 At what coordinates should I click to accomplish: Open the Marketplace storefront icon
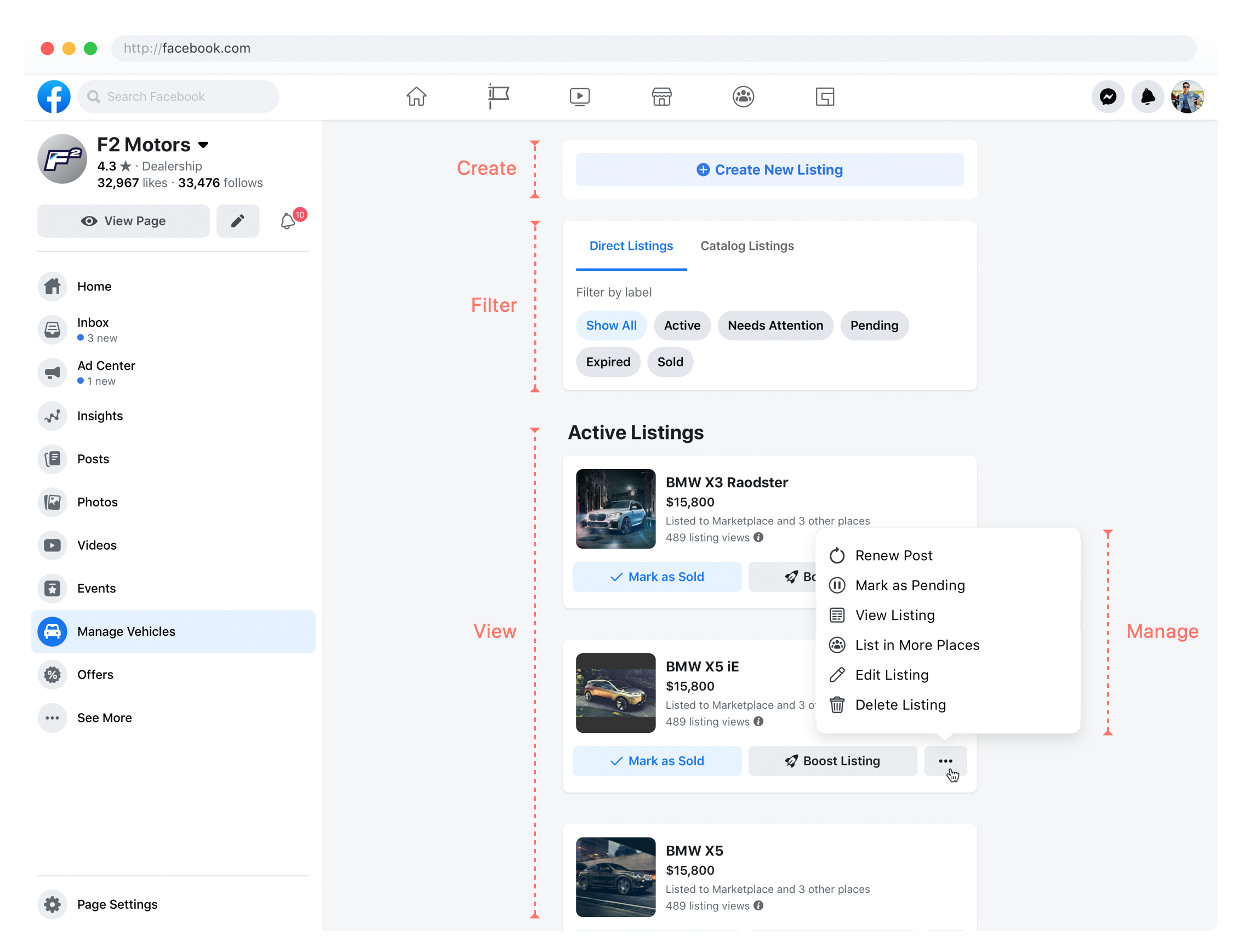pyautogui.click(x=661, y=96)
